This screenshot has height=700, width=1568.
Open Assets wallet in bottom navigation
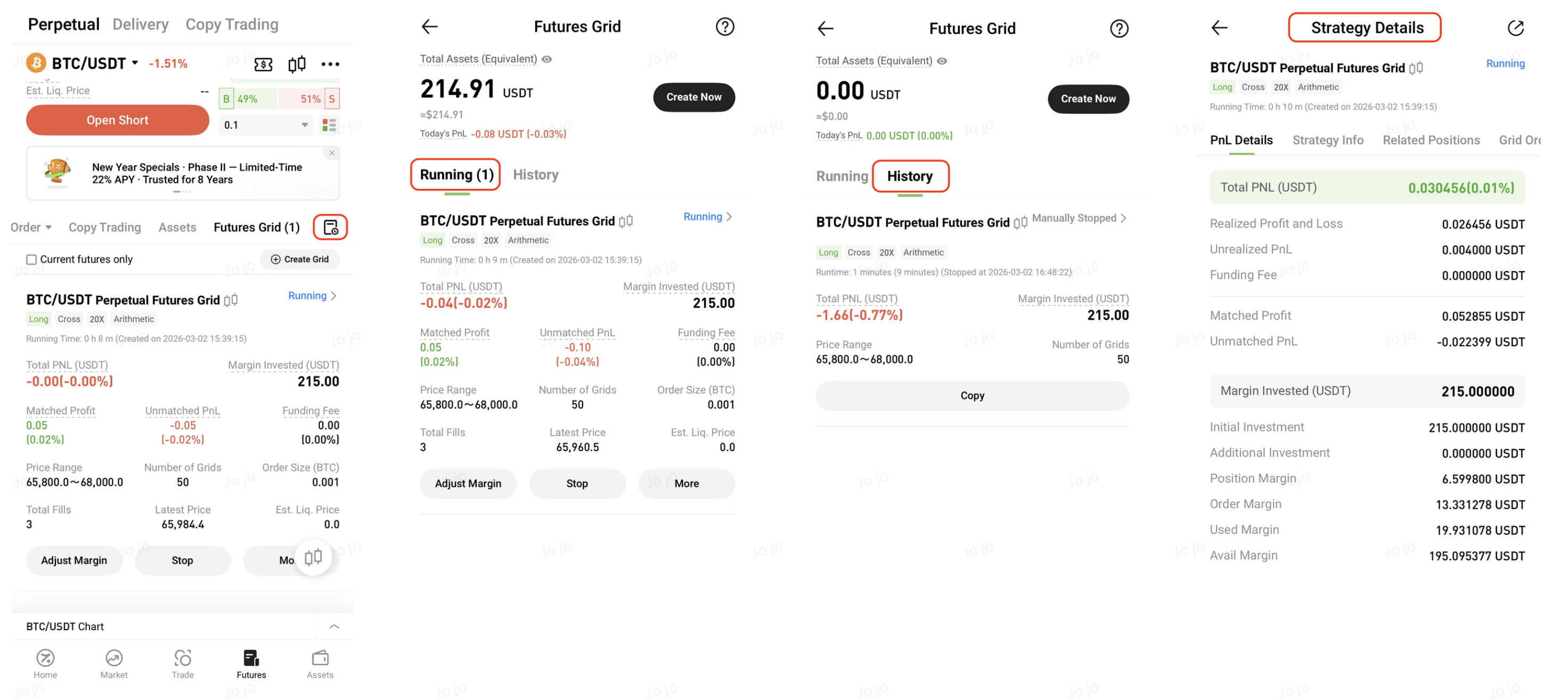320,663
